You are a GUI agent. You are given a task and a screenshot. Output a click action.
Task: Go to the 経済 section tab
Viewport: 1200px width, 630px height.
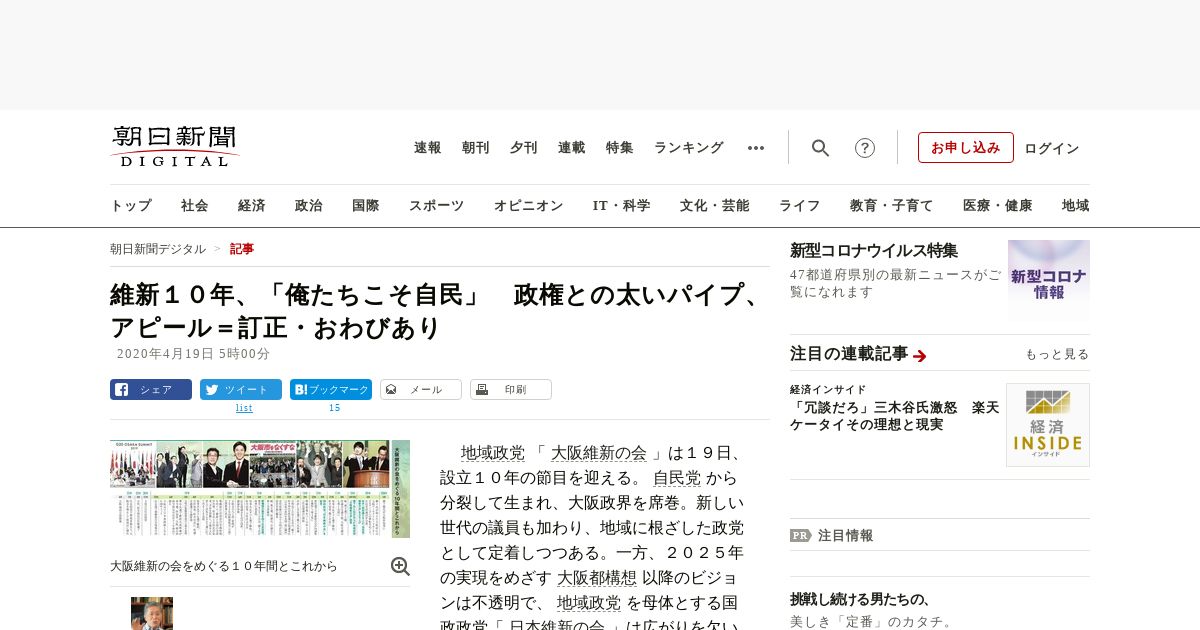(x=252, y=206)
